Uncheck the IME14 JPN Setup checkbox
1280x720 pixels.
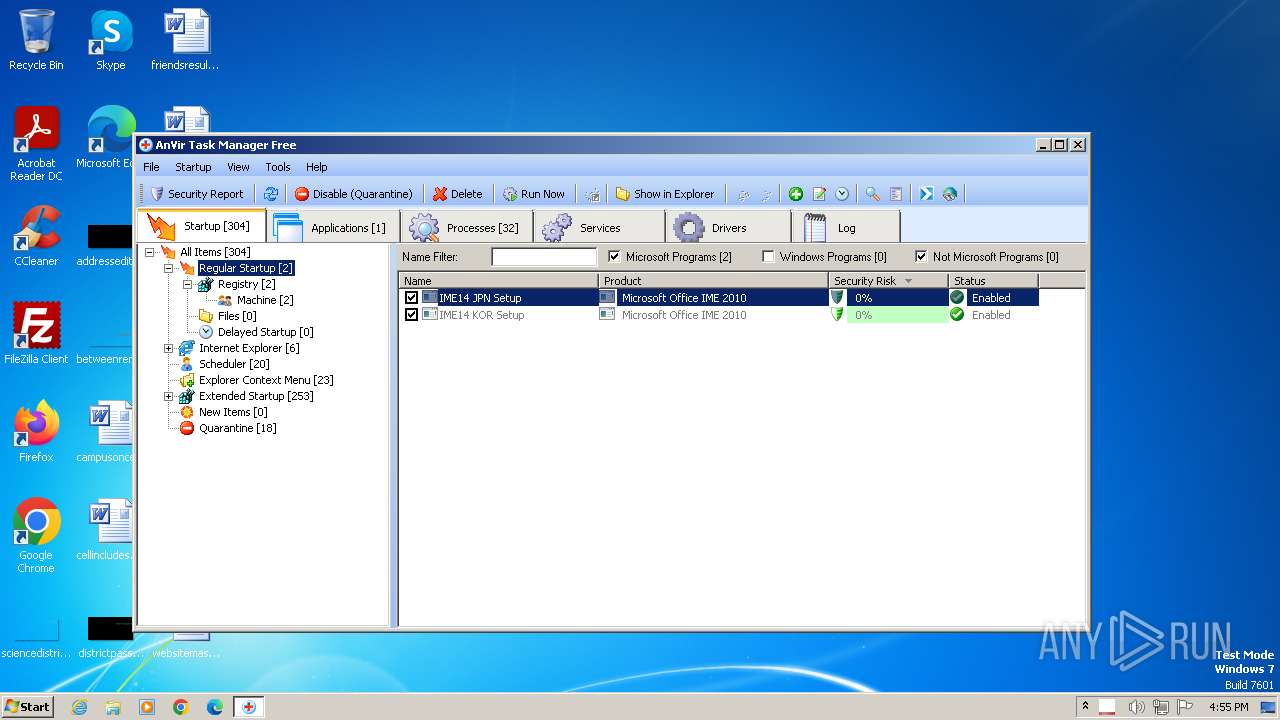pyautogui.click(x=411, y=298)
